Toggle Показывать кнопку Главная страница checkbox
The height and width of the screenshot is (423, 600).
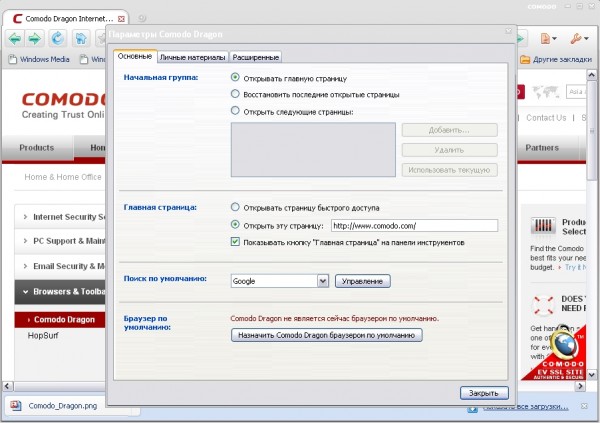(x=235, y=242)
